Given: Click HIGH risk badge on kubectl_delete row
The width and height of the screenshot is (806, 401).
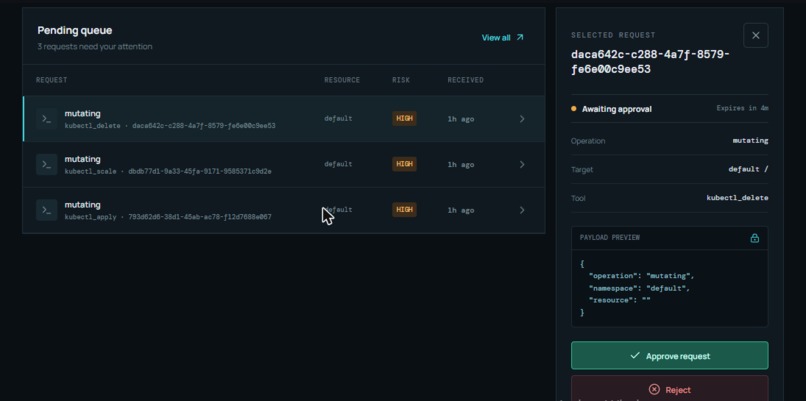Looking at the screenshot, I should coord(404,118).
